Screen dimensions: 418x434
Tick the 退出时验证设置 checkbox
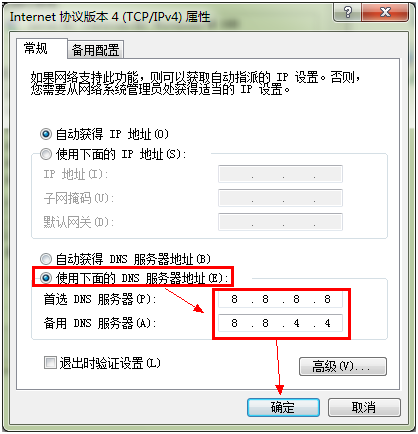pos(50,363)
